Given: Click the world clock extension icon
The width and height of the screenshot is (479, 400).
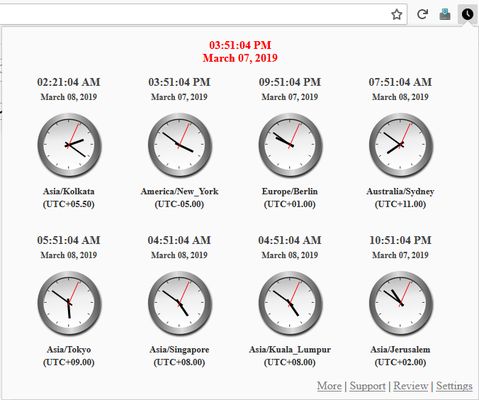Looking at the screenshot, I should pos(467,14).
